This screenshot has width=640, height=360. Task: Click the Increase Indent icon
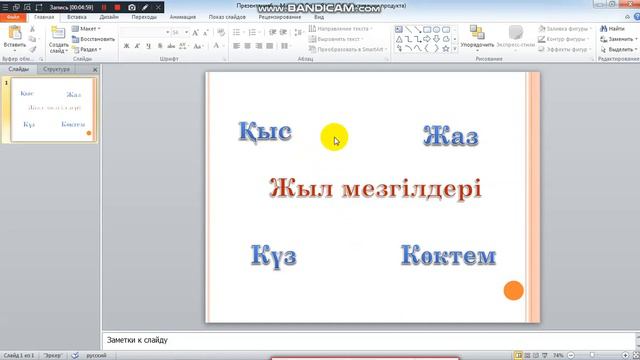click(283, 32)
